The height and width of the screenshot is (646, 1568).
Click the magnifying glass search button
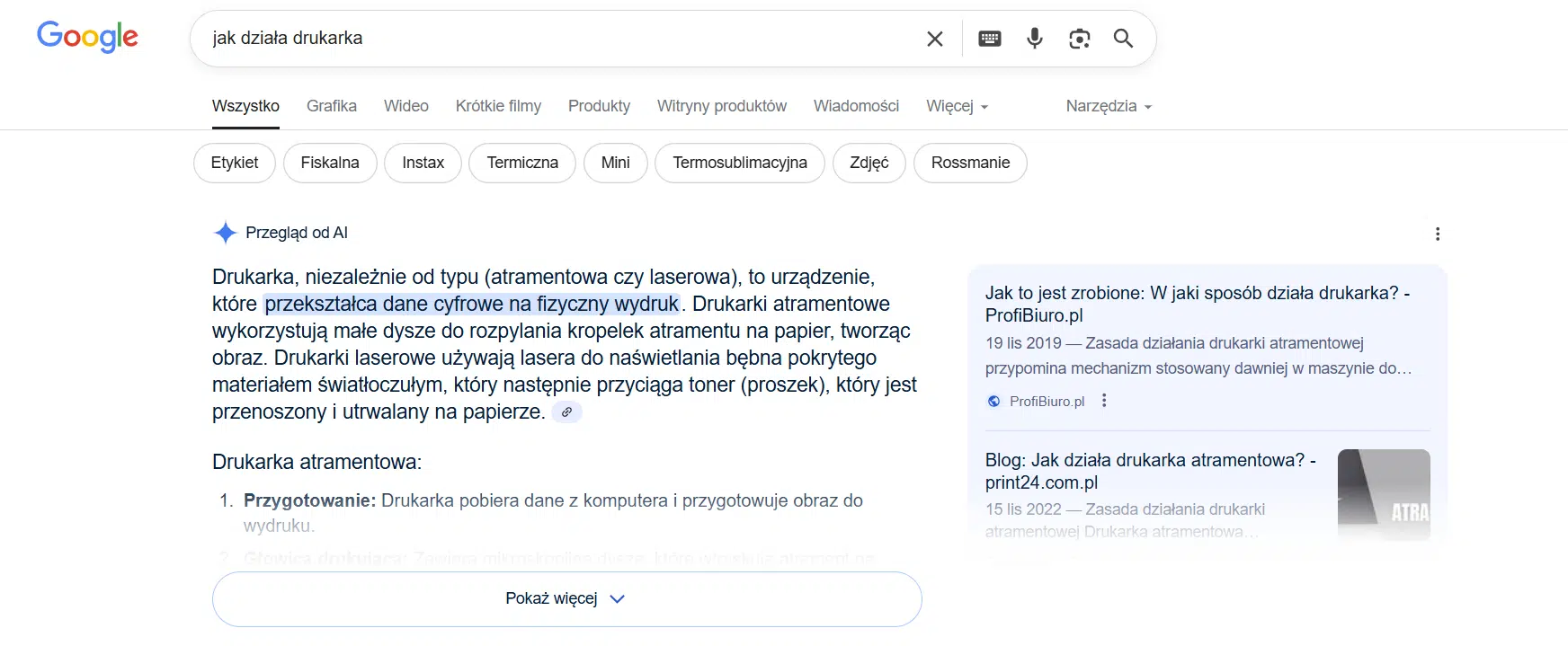(x=1123, y=39)
